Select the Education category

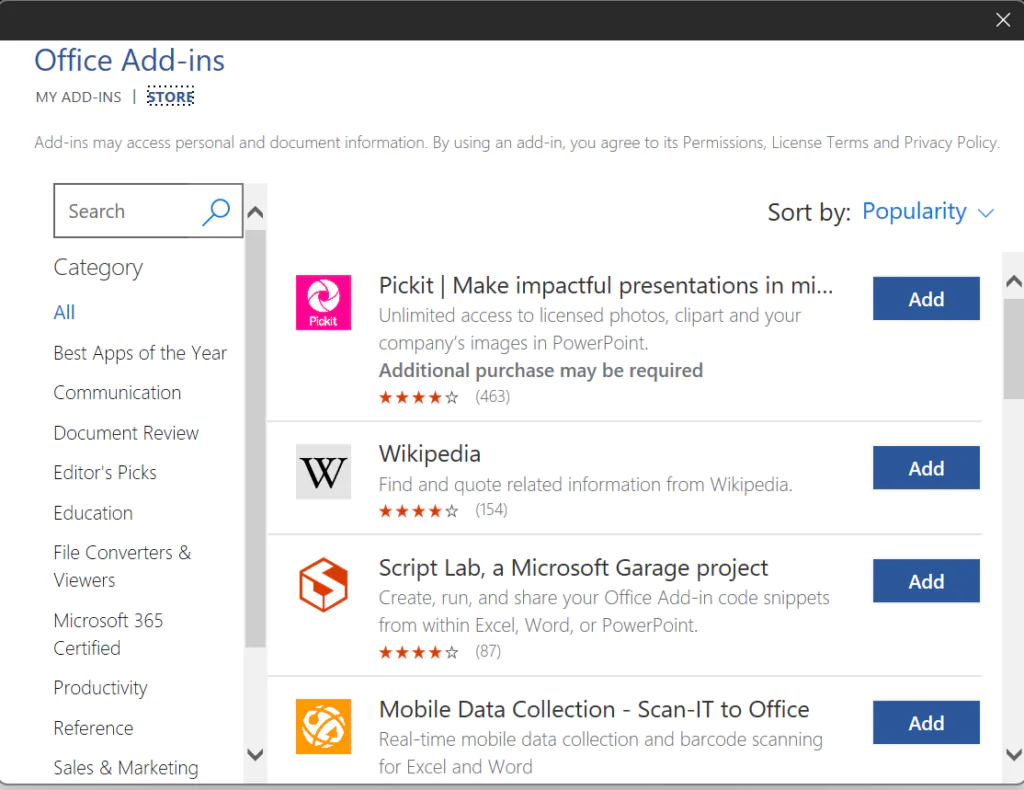point(93,513)
